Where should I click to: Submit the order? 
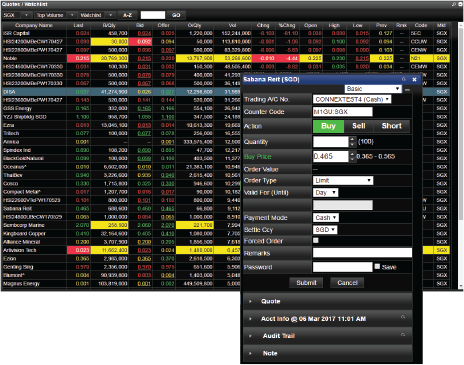pyautogui.click(x=306, y=283)
